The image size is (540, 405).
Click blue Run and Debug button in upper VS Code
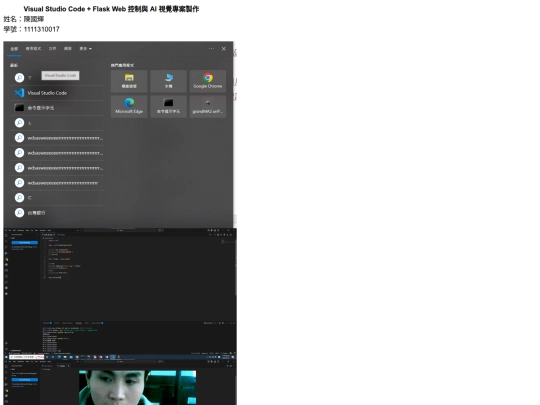[x=24, y=242]
